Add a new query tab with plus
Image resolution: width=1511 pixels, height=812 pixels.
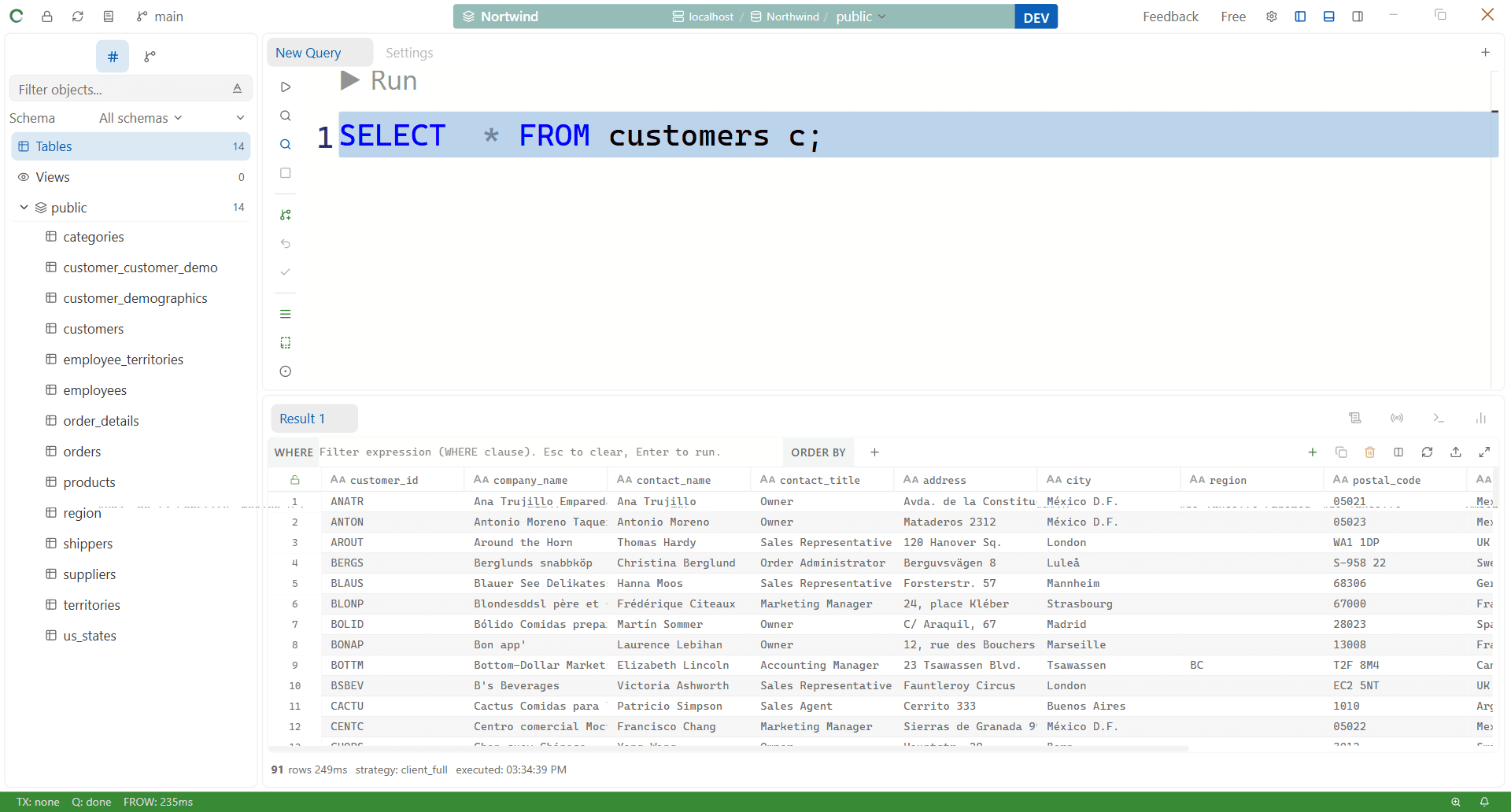pos(1485,52)
